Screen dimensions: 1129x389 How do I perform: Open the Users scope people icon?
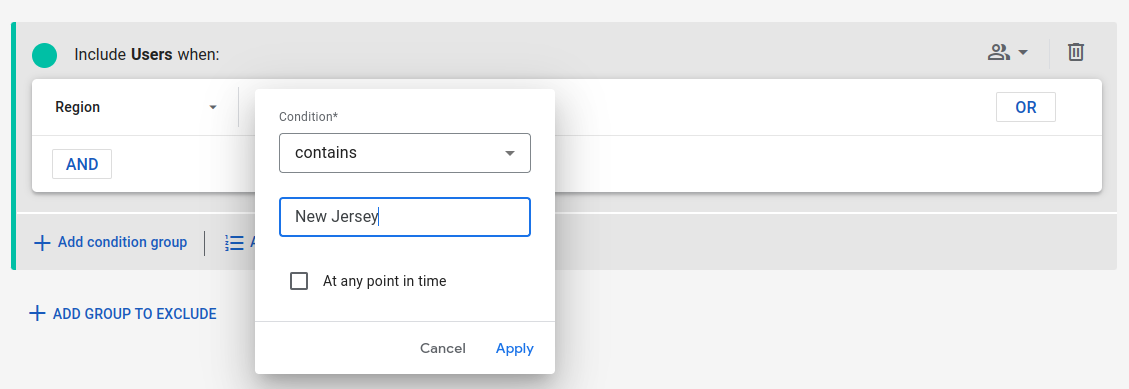(998, 52)
